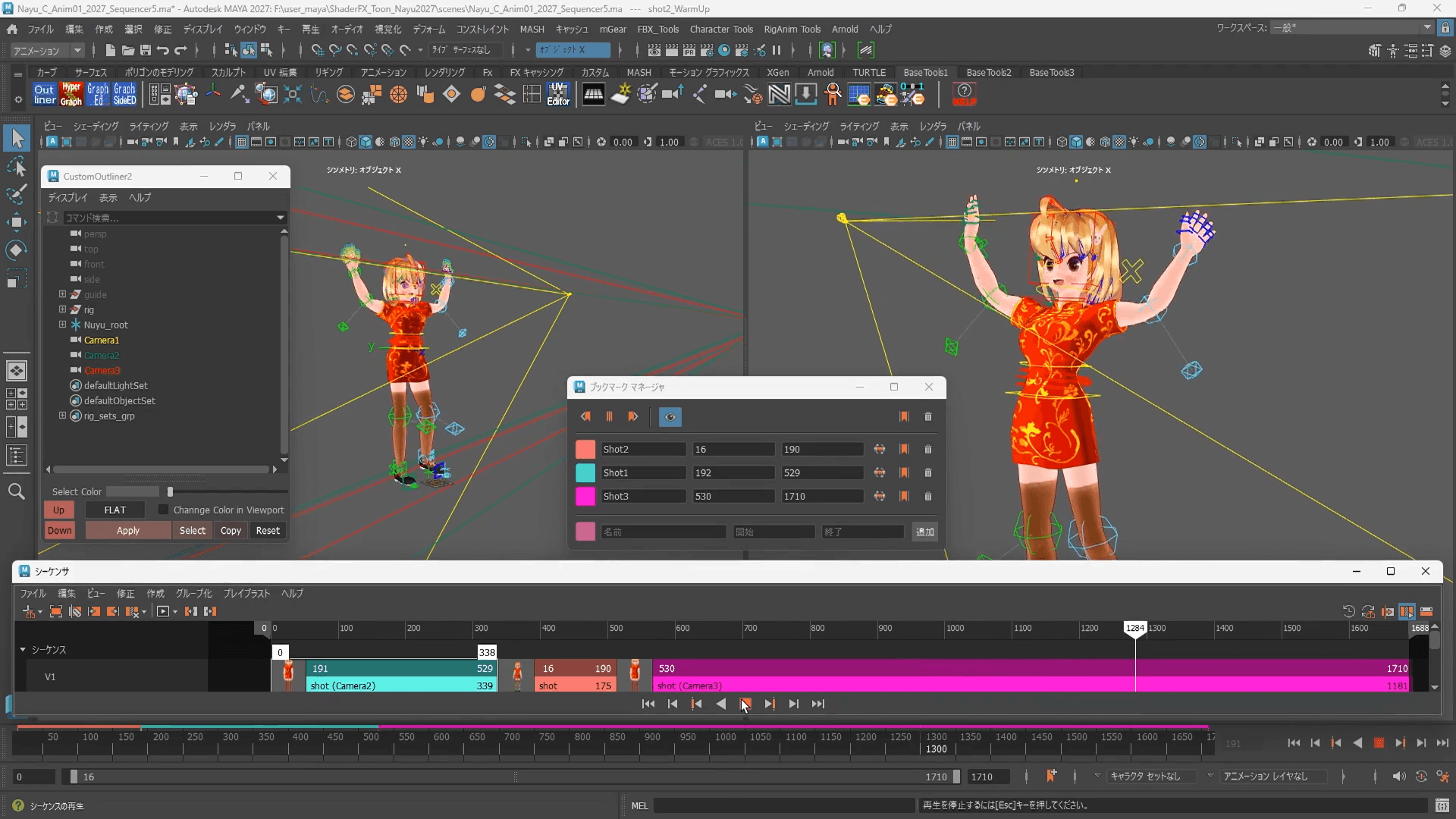Click the 追加 button in Bookmark Manager
1456x819 pixels.
pos(924,532)
